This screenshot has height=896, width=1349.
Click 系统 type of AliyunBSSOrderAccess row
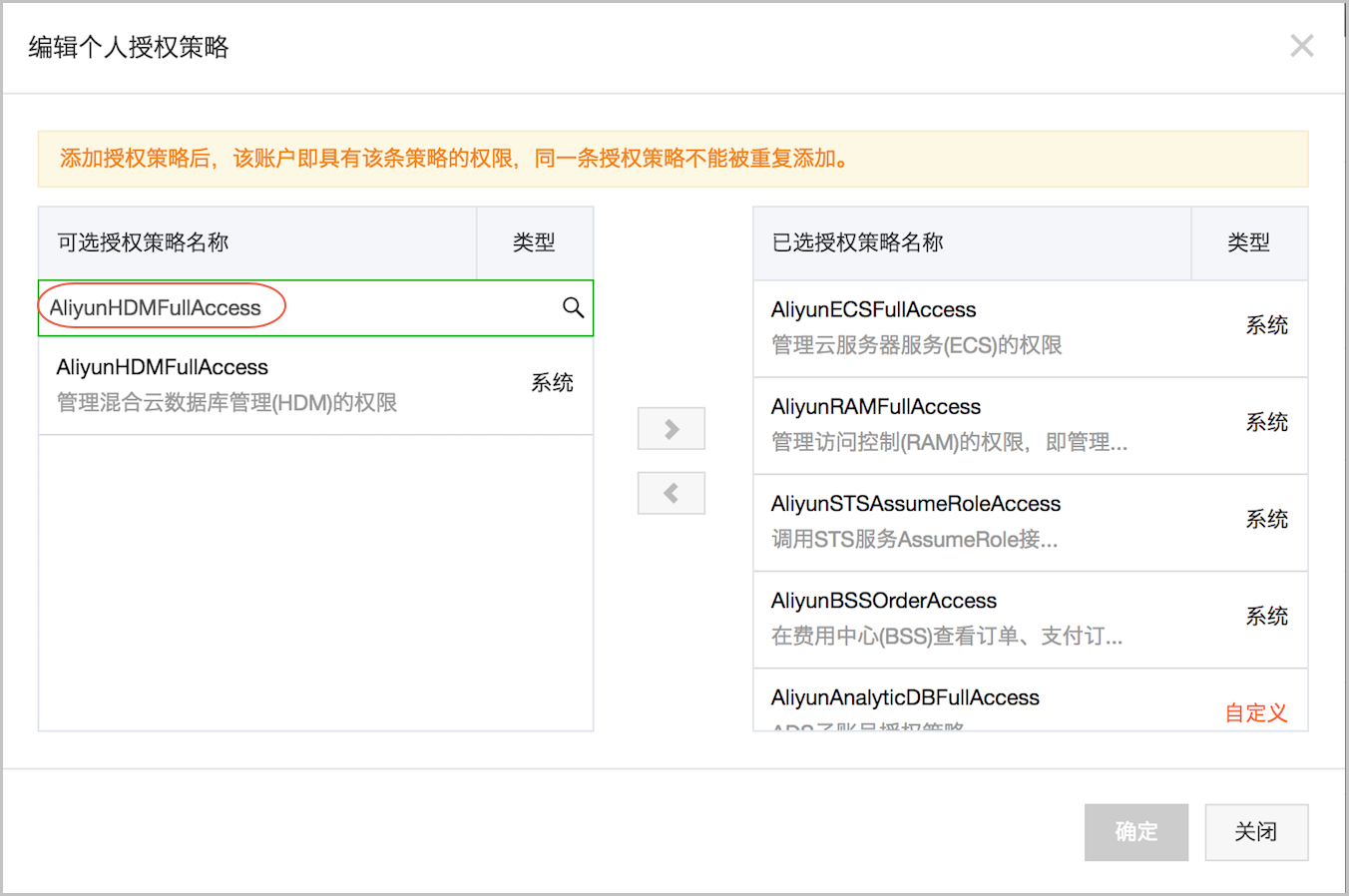point(1266,616)
